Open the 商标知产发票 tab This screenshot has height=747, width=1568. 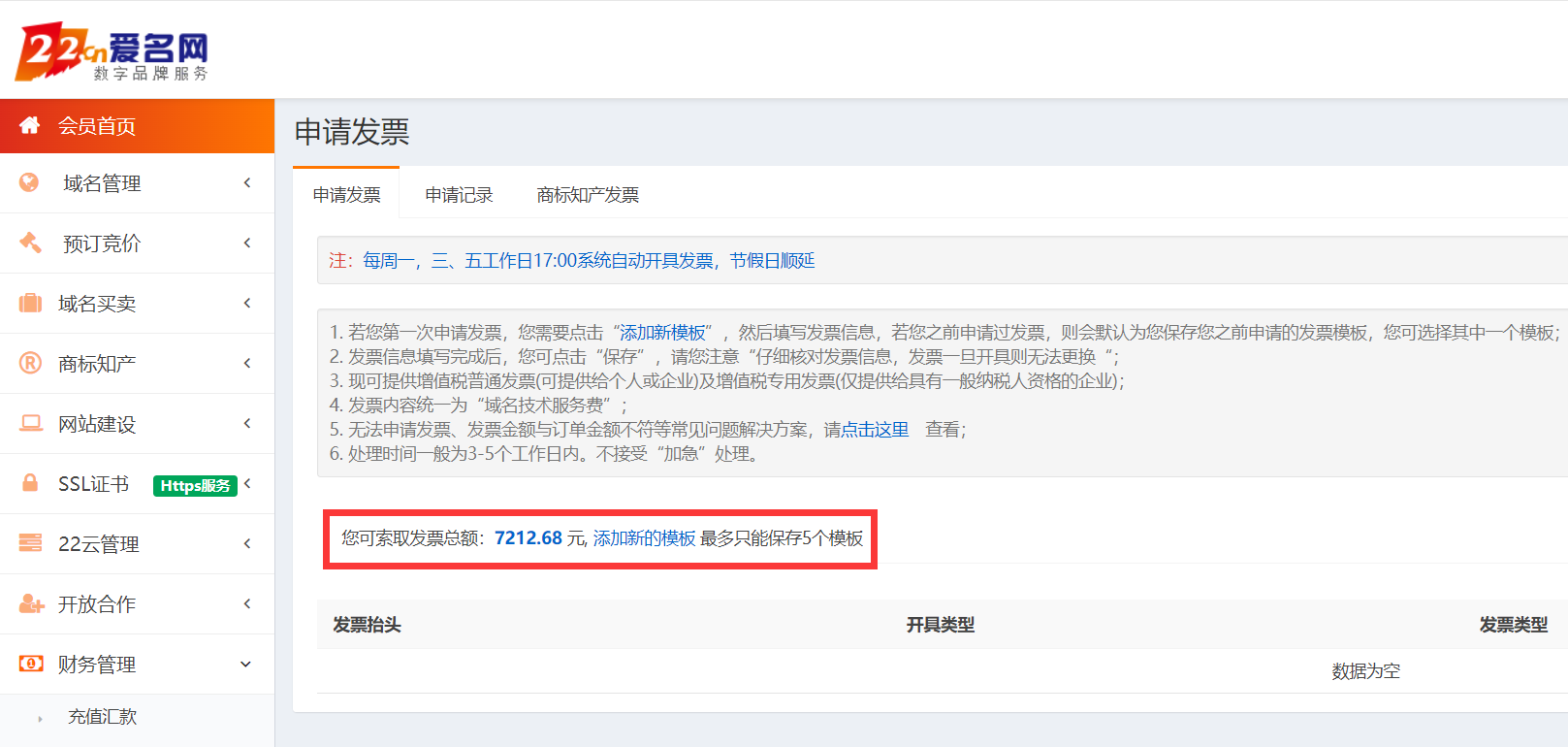(x=588, y=195)
